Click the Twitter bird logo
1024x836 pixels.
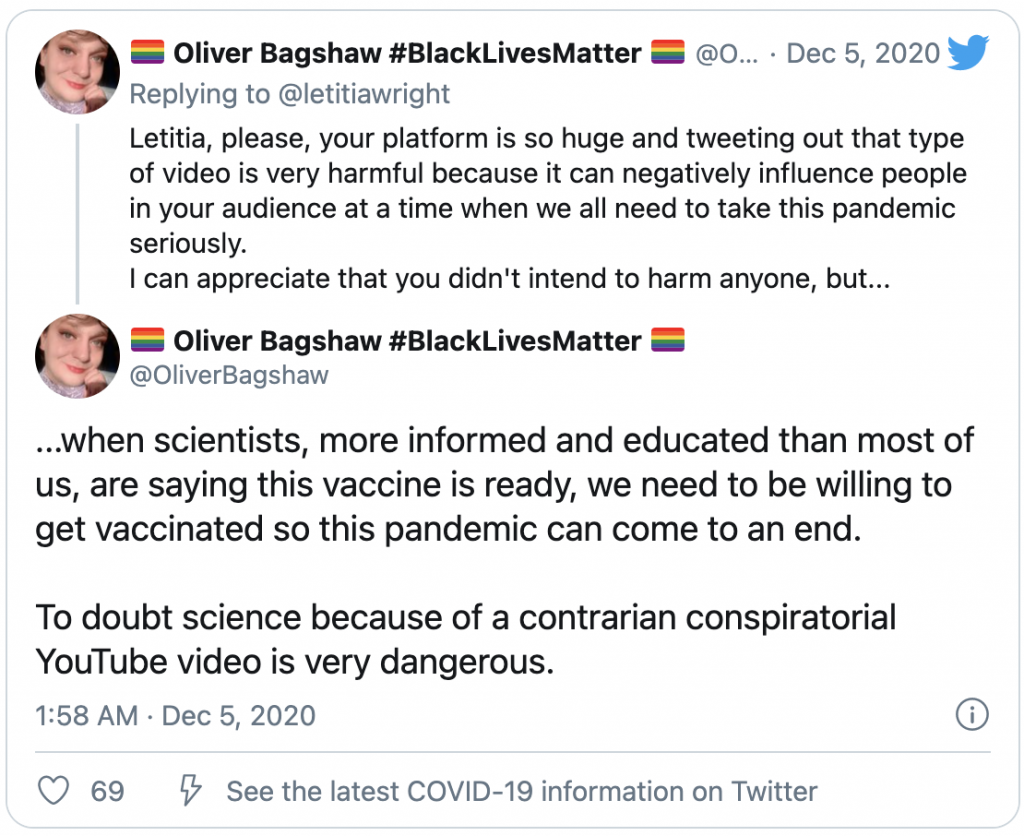[968, 54]
